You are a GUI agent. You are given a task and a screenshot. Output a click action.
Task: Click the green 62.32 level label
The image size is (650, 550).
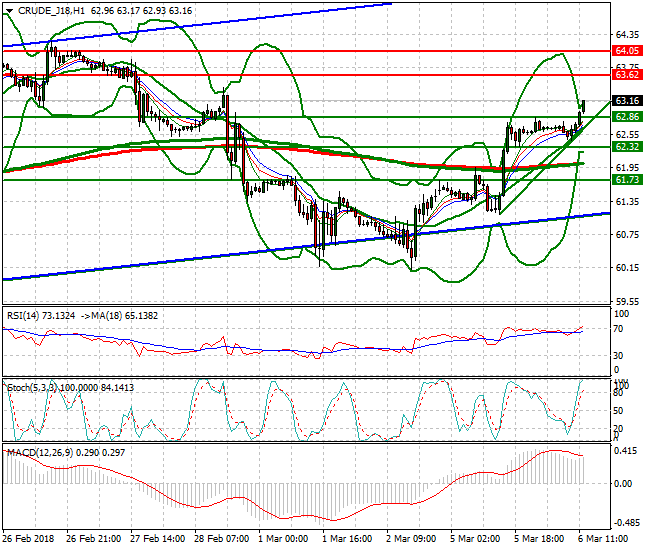point(627,147)
